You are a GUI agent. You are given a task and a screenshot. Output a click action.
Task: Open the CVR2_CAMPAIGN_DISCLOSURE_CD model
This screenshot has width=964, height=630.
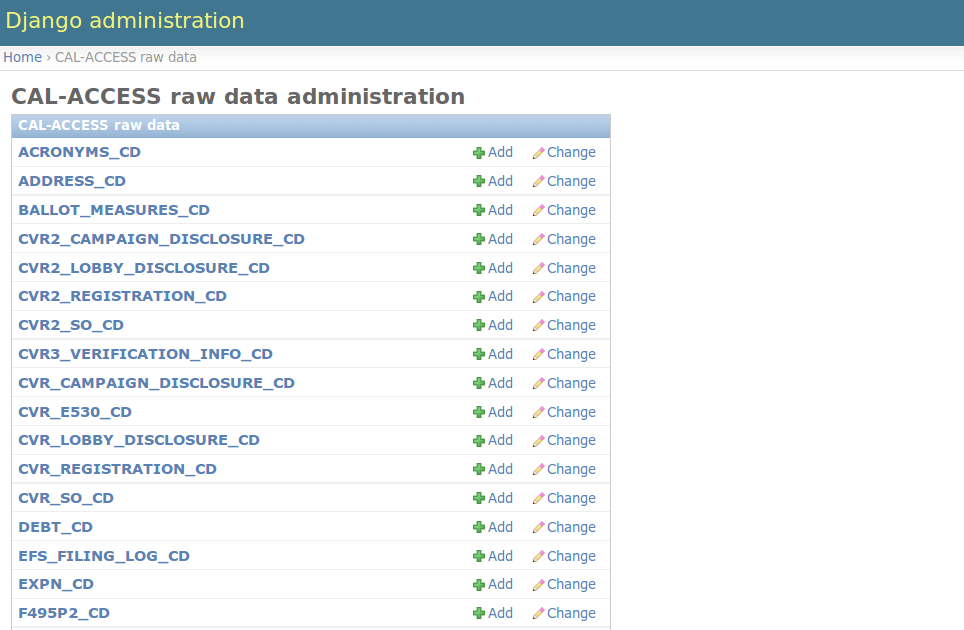pos(161,239)
